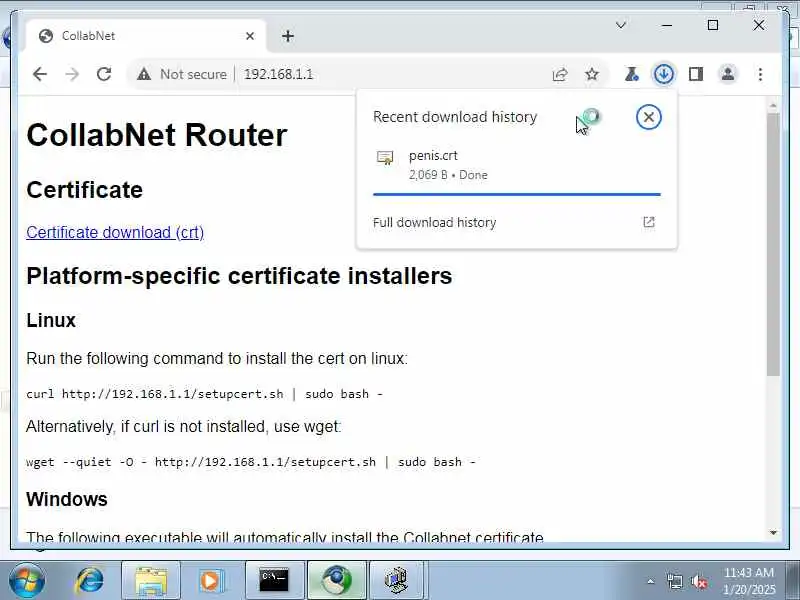Click the Chromium browser taskbar button
800x600 pixels.
337,581
